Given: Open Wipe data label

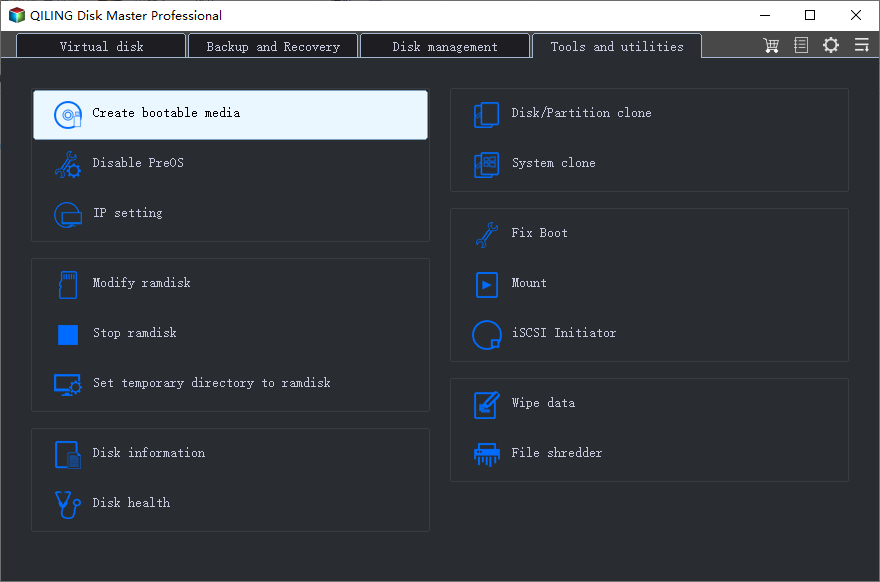Looking at the screenshot, I should (543, 403).
